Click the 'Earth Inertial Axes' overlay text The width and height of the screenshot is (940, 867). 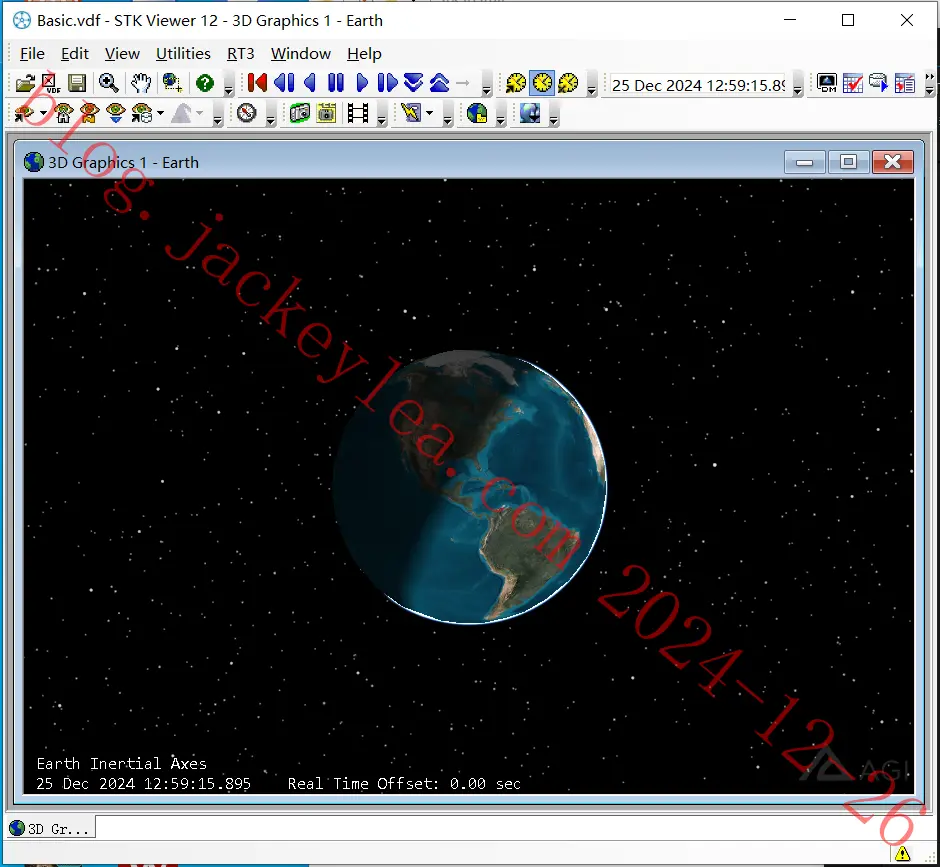(122, 763)
